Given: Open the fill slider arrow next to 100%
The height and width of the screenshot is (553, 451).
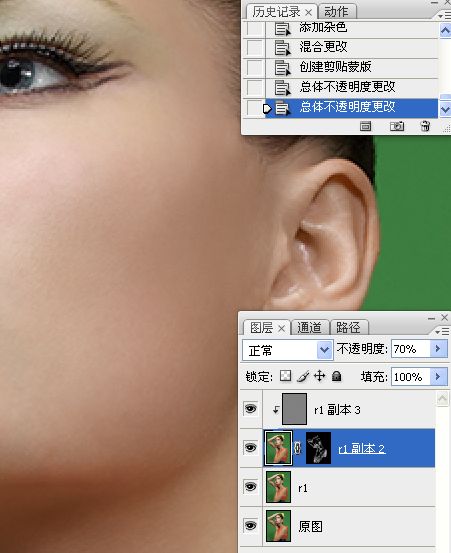Looking at the screenshot, I should coord(438,377).
